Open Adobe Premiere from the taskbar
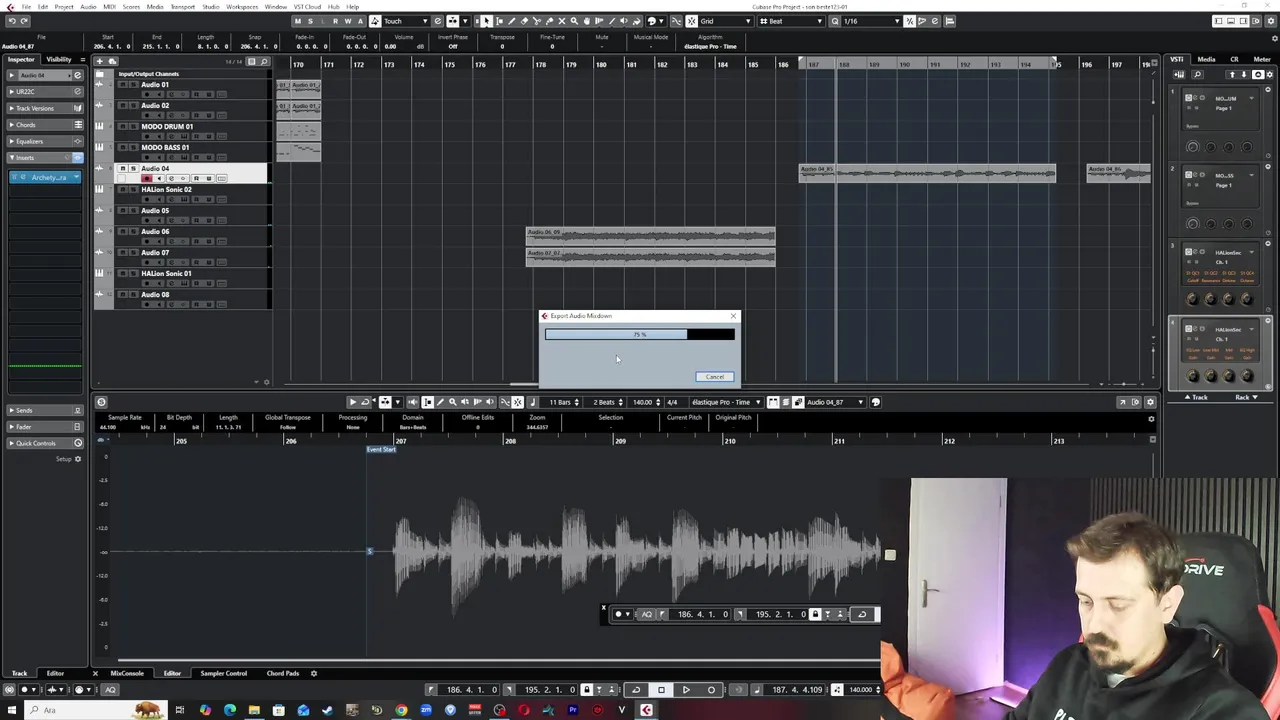 [573, 711]
